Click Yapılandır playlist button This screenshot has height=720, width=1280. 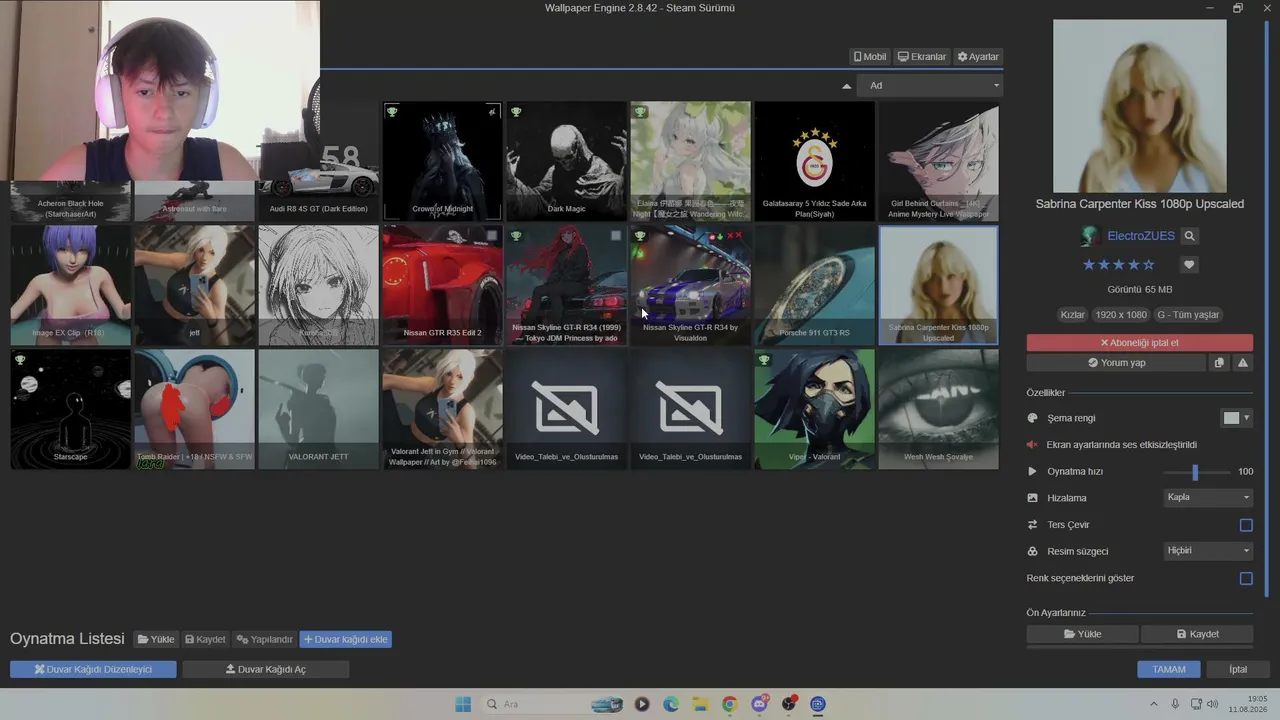tap(264, 639)
